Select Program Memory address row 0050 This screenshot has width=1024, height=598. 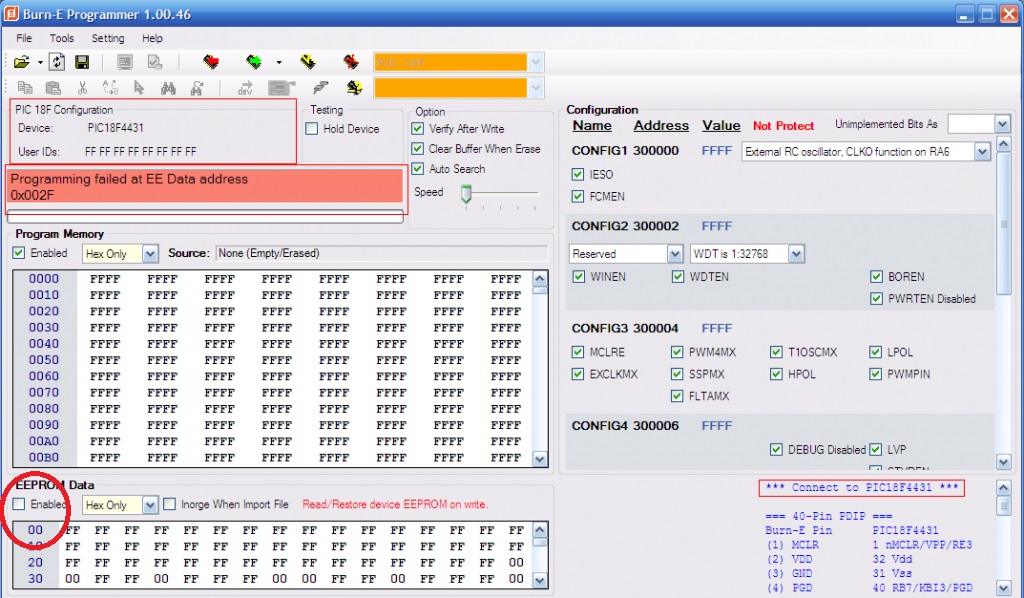click(x=43, y=360)
